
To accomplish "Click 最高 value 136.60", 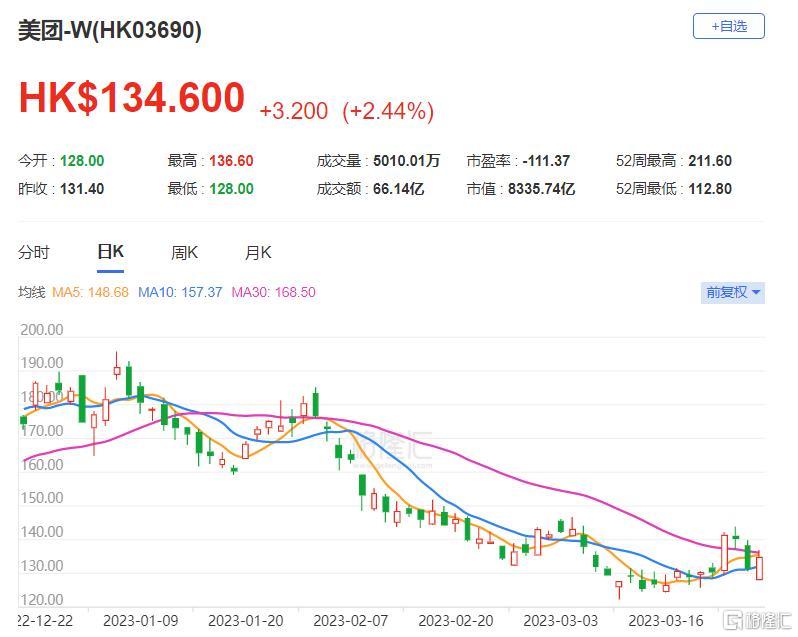I will (231, 161).
